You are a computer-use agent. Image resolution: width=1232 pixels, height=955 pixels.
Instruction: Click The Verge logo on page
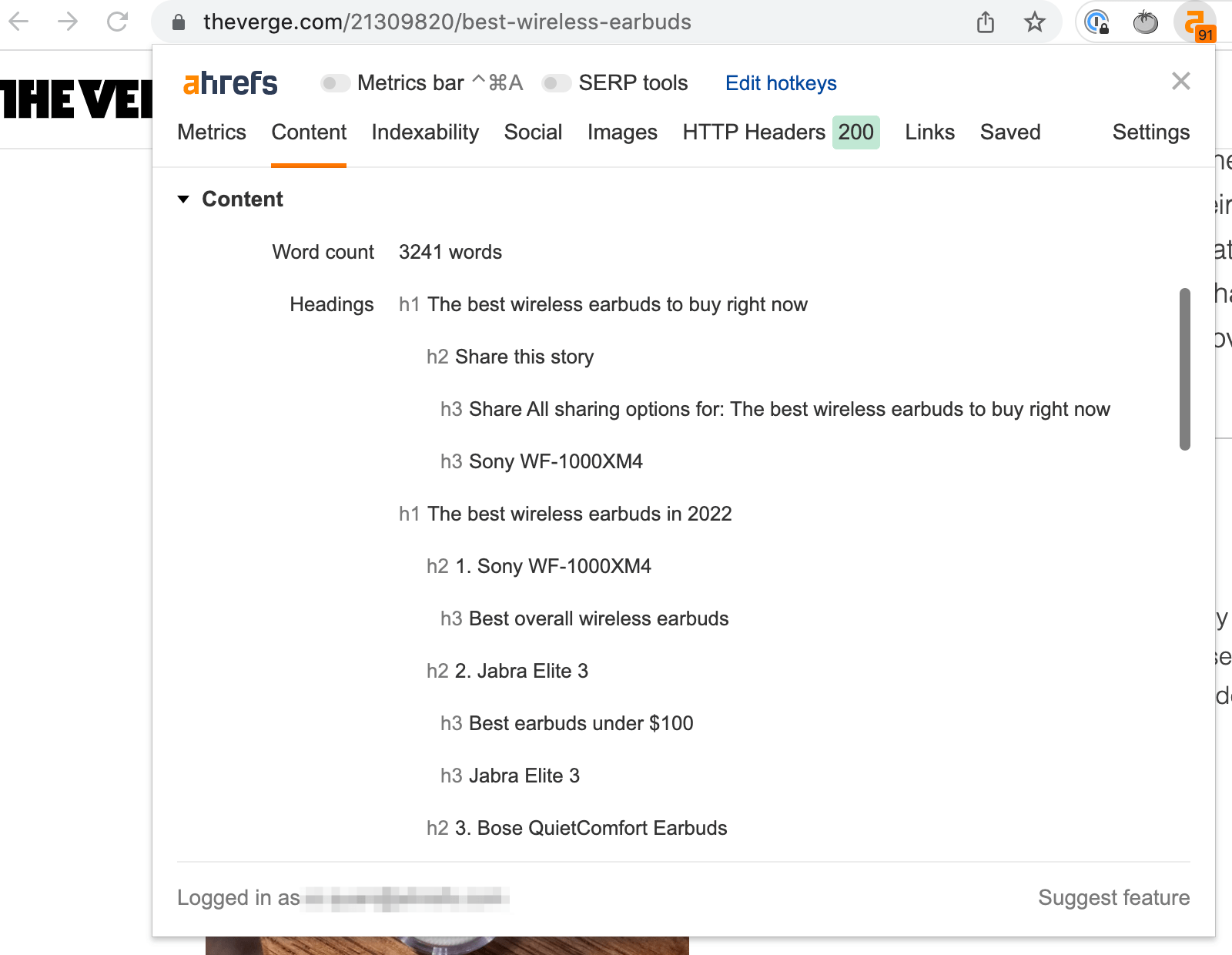coord(76,99)
